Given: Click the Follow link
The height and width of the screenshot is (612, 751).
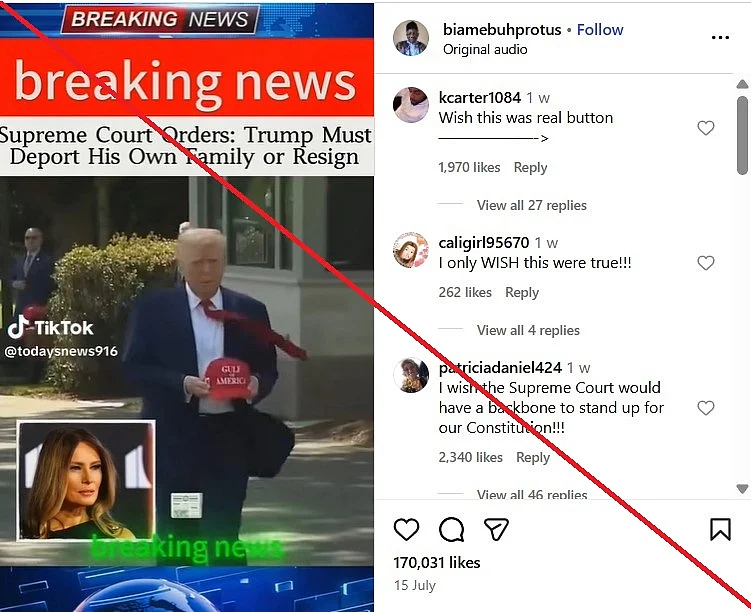Looking at the screenshot, I should [600, 30].
